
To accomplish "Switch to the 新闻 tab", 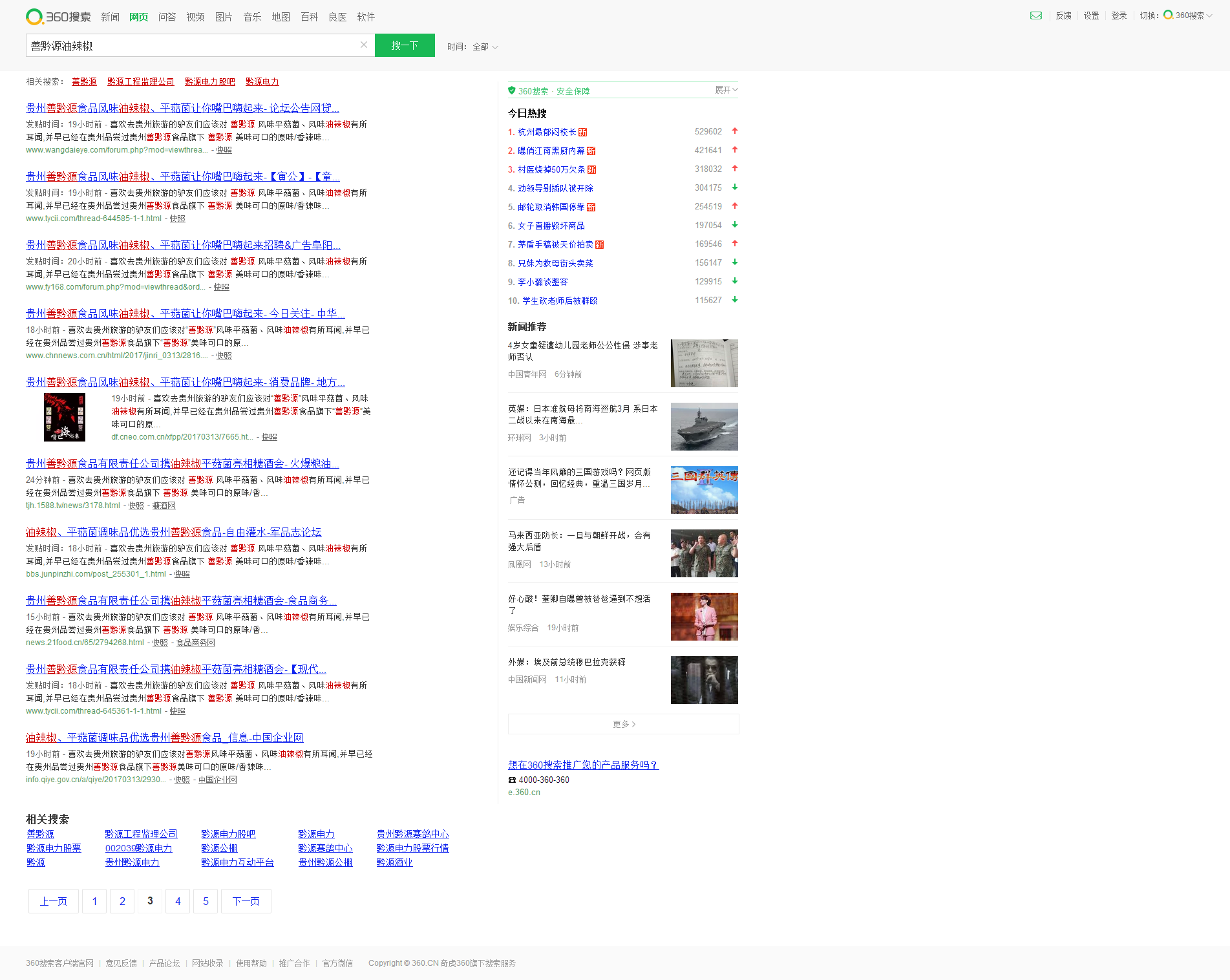I will [110, 17].
